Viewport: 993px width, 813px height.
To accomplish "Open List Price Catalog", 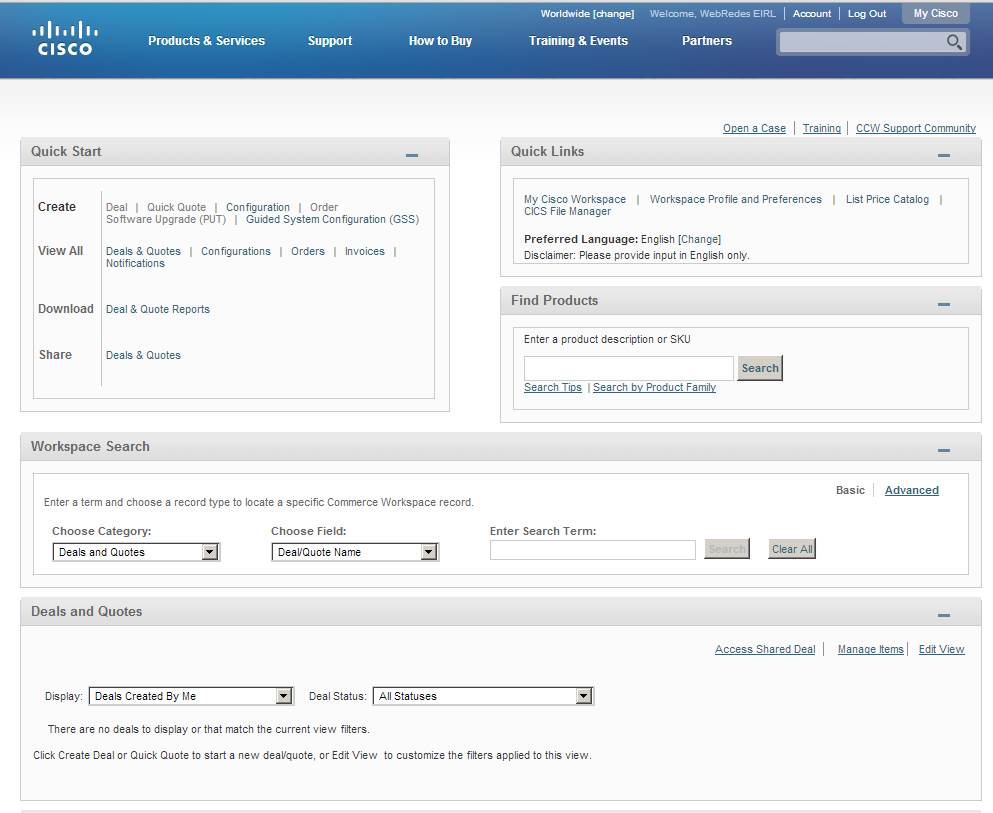I will pos(887,199).
